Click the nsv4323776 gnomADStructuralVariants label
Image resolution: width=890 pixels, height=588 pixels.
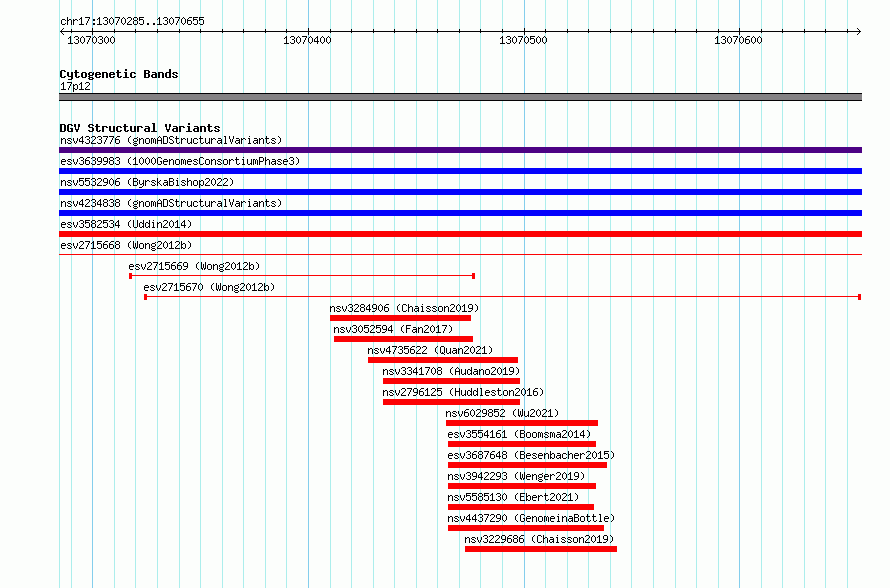tap(171, 140)
